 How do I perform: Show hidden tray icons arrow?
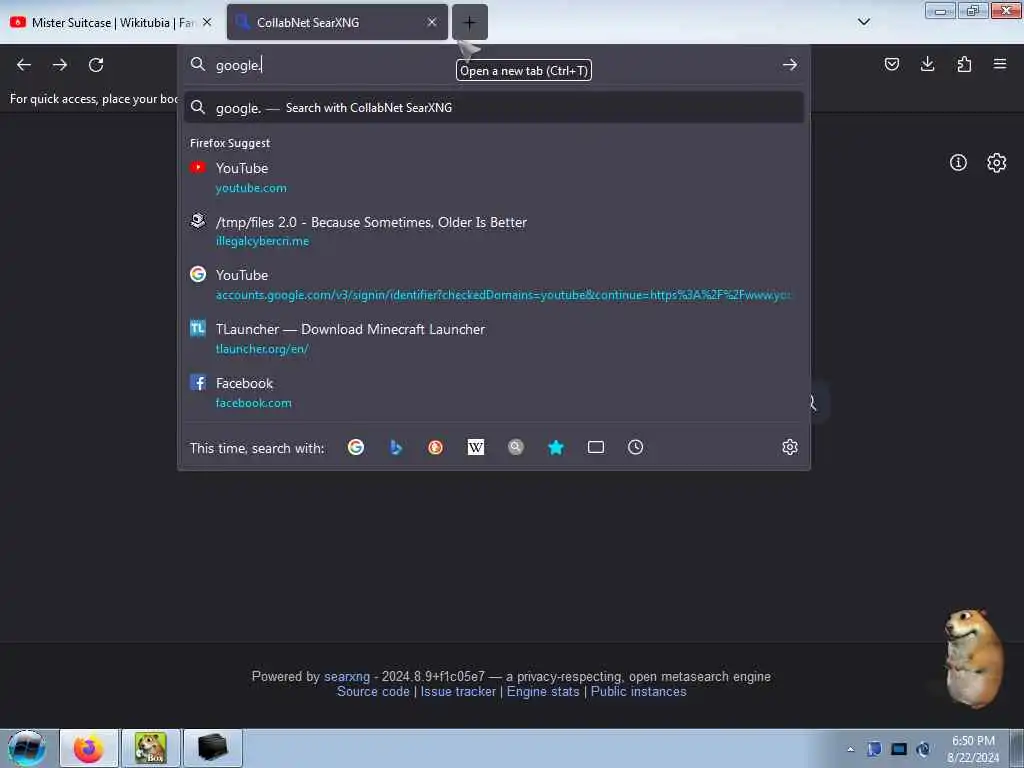[x=850, y=749]
